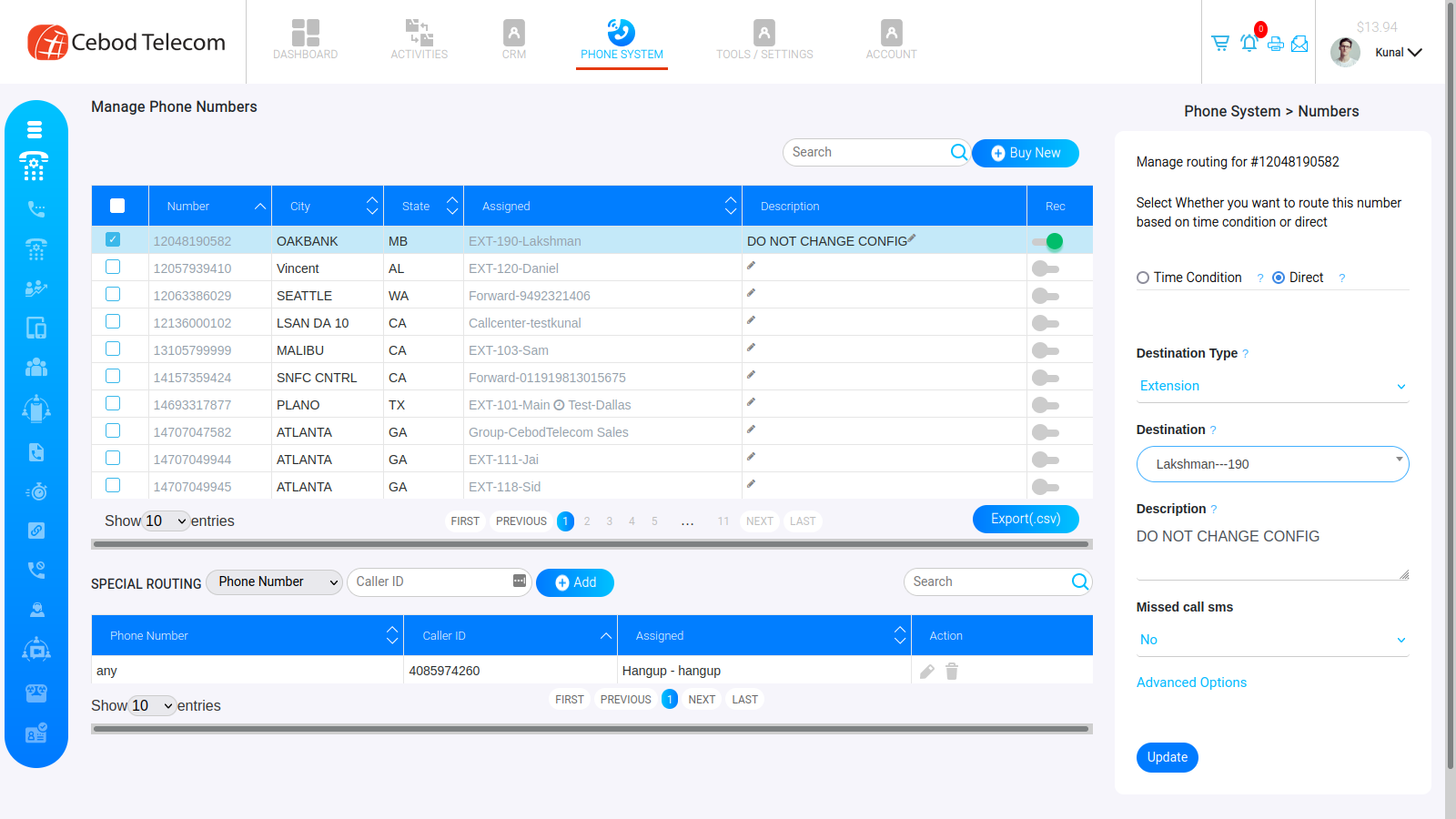Open the stopwatch time condition sidebar icon

coord(35,491)
